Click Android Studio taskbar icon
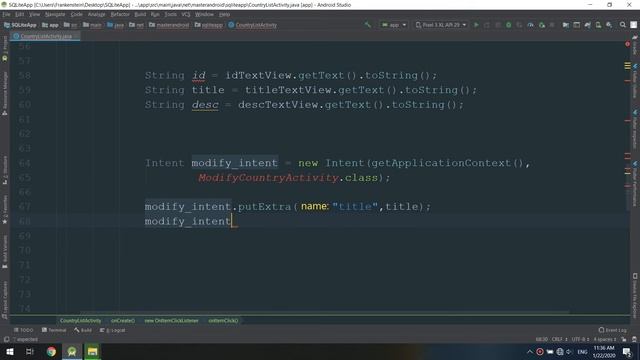 (x=72, y=351)
